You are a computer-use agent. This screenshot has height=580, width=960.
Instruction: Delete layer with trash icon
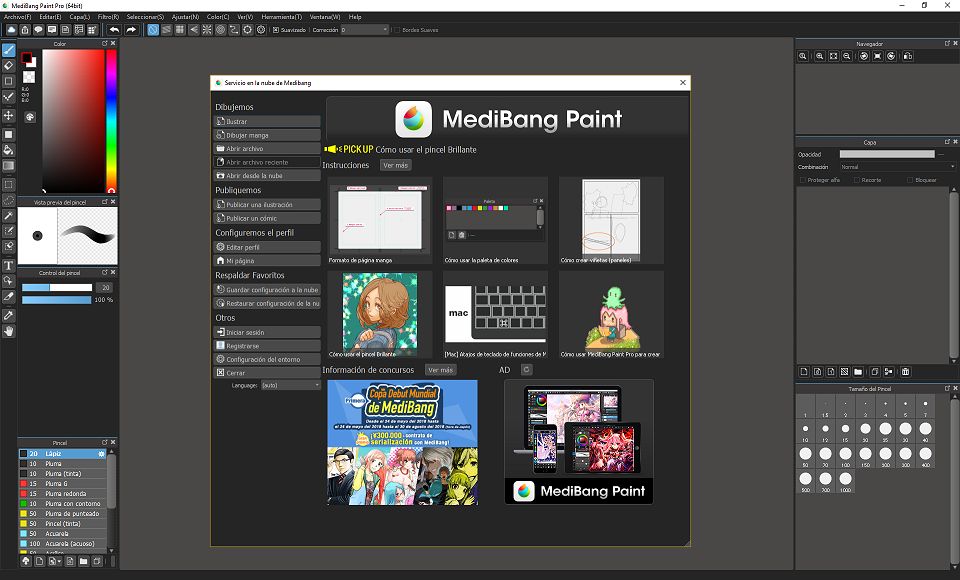pos(906,372)
